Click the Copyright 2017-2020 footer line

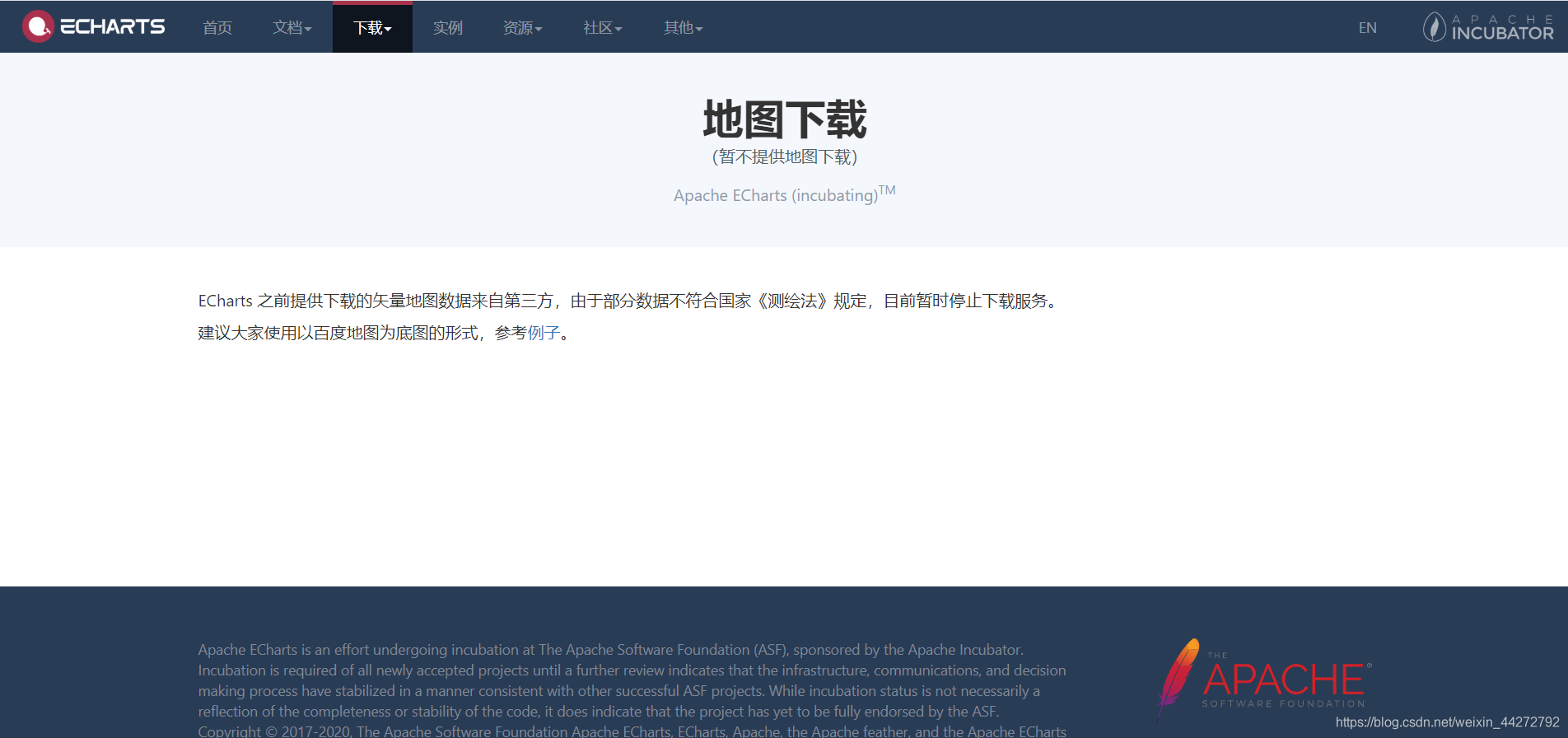pos(632,731)
